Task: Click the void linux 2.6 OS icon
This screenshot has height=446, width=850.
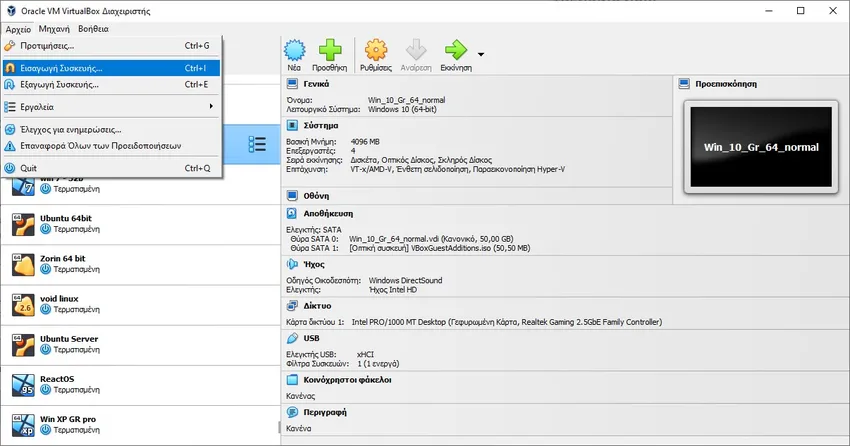Action: [x=23, y=305]
